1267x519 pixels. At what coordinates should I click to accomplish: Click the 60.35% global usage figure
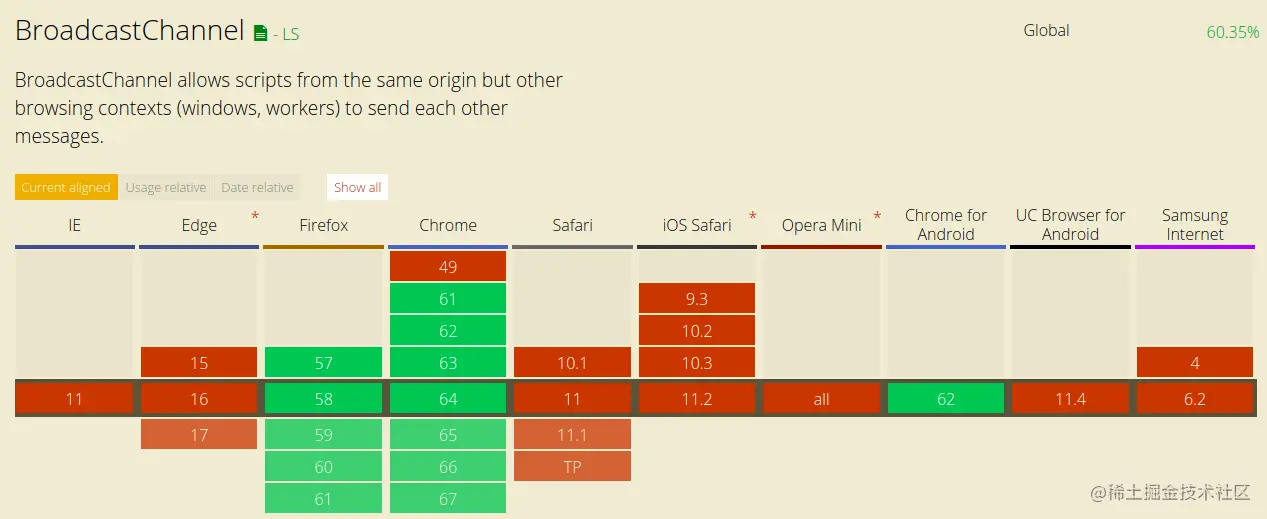point(1232,32)
